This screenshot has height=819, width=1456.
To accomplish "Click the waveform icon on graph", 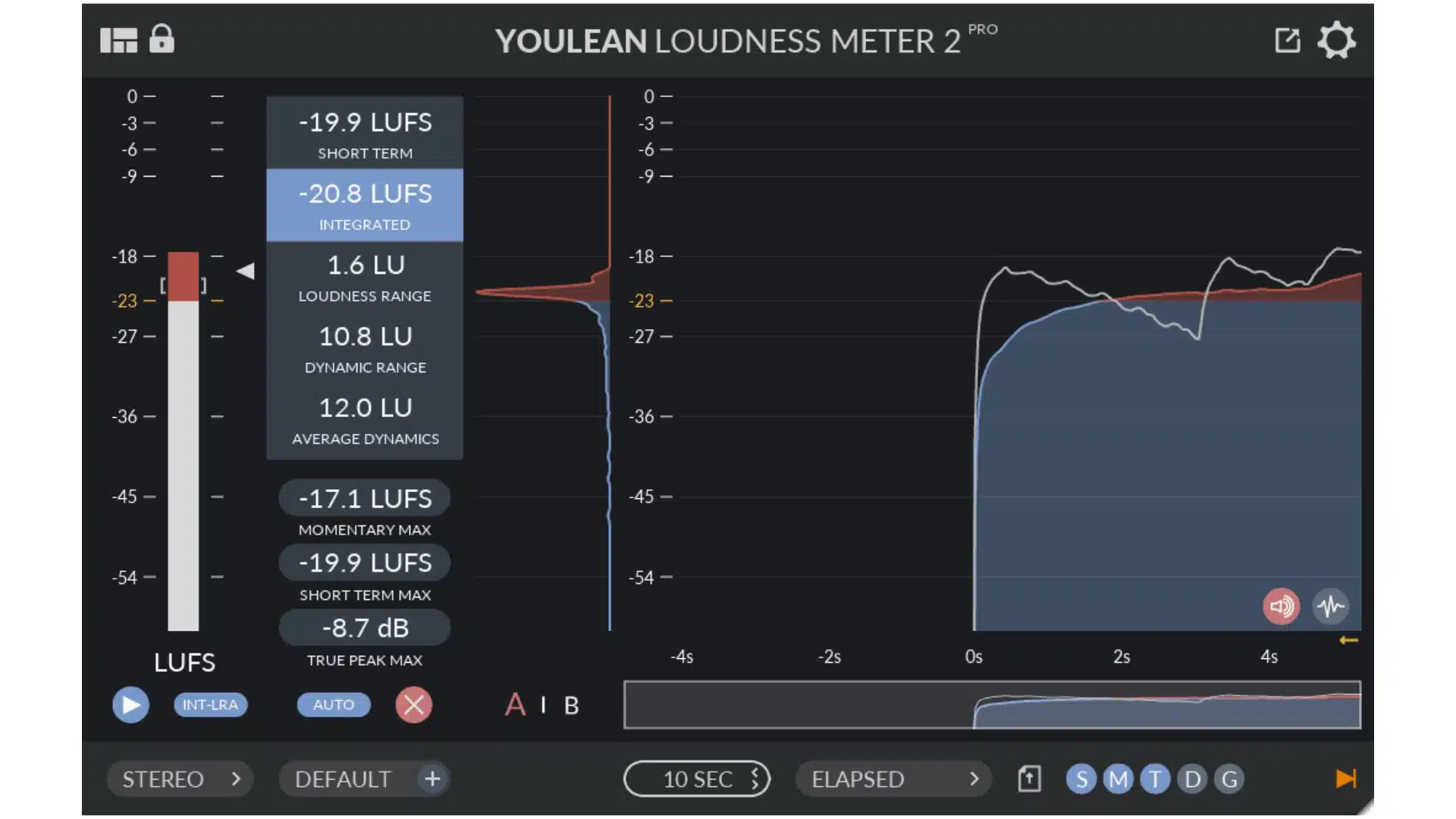I will (1331, 607).
